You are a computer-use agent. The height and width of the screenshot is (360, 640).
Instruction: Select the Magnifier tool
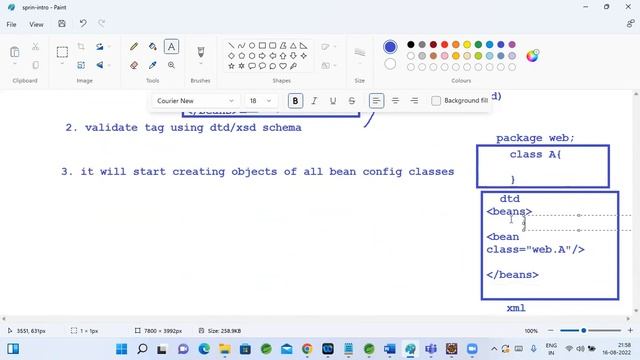click(x=171, y=65)
